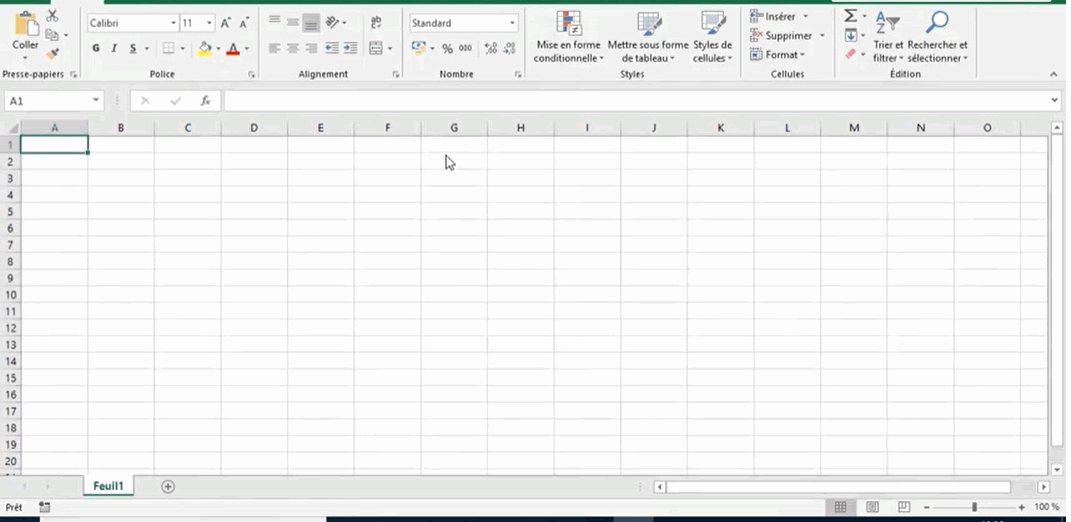This screenshot has height=522, width=1071.
Task: Open the Name Box dropdown arrow
Action: click(96, 101)
